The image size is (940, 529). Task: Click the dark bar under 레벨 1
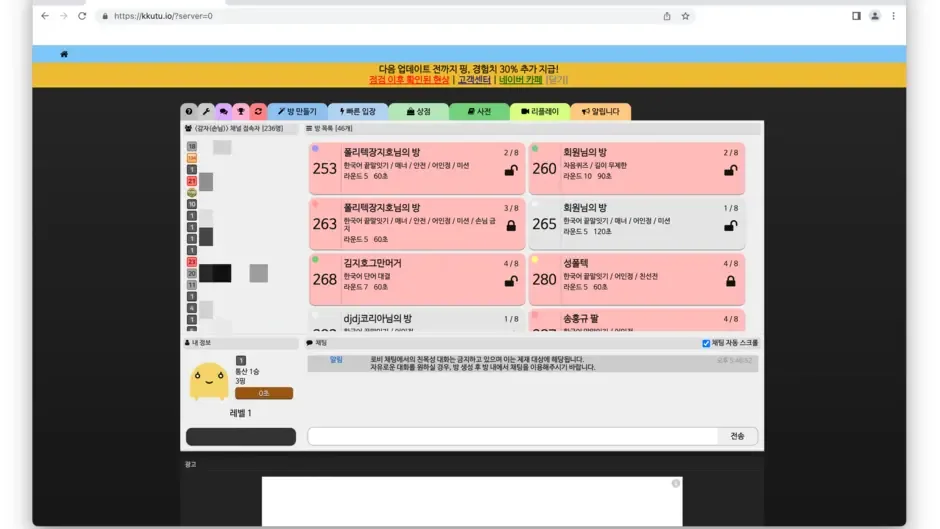click(x=240, y=437)
